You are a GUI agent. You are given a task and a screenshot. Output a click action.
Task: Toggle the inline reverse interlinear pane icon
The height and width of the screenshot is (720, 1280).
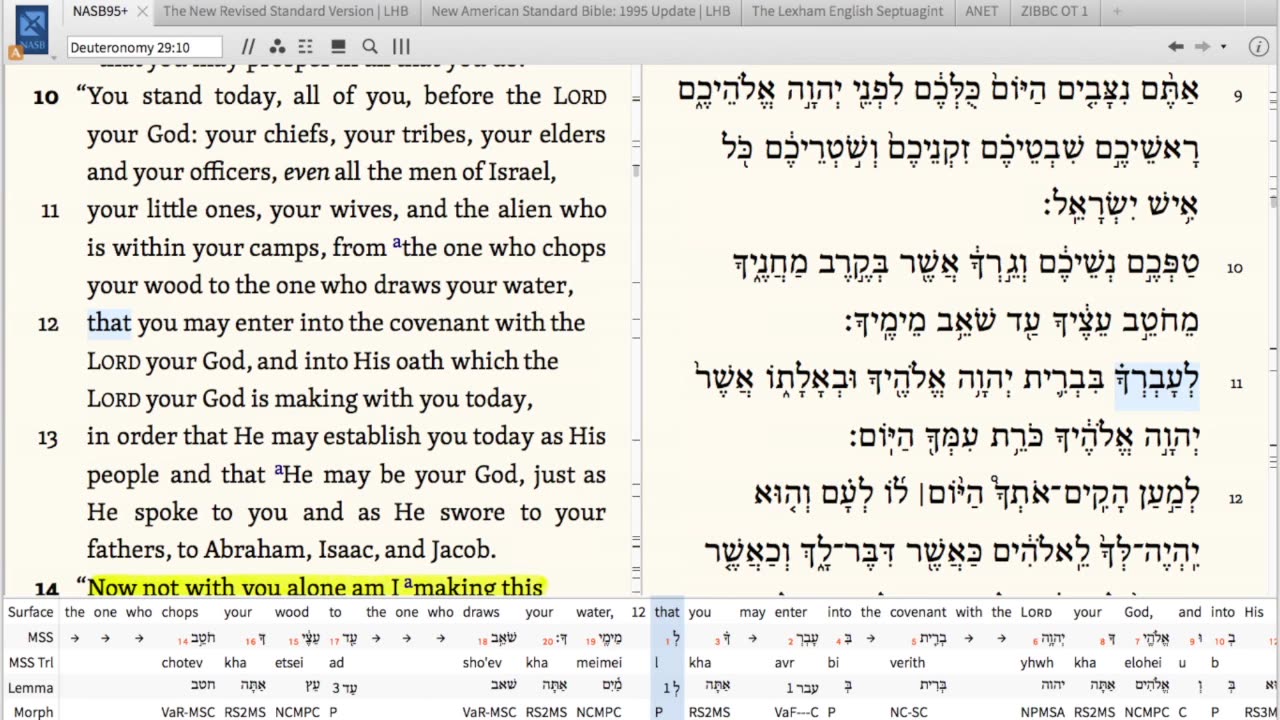tap(338, 47)
